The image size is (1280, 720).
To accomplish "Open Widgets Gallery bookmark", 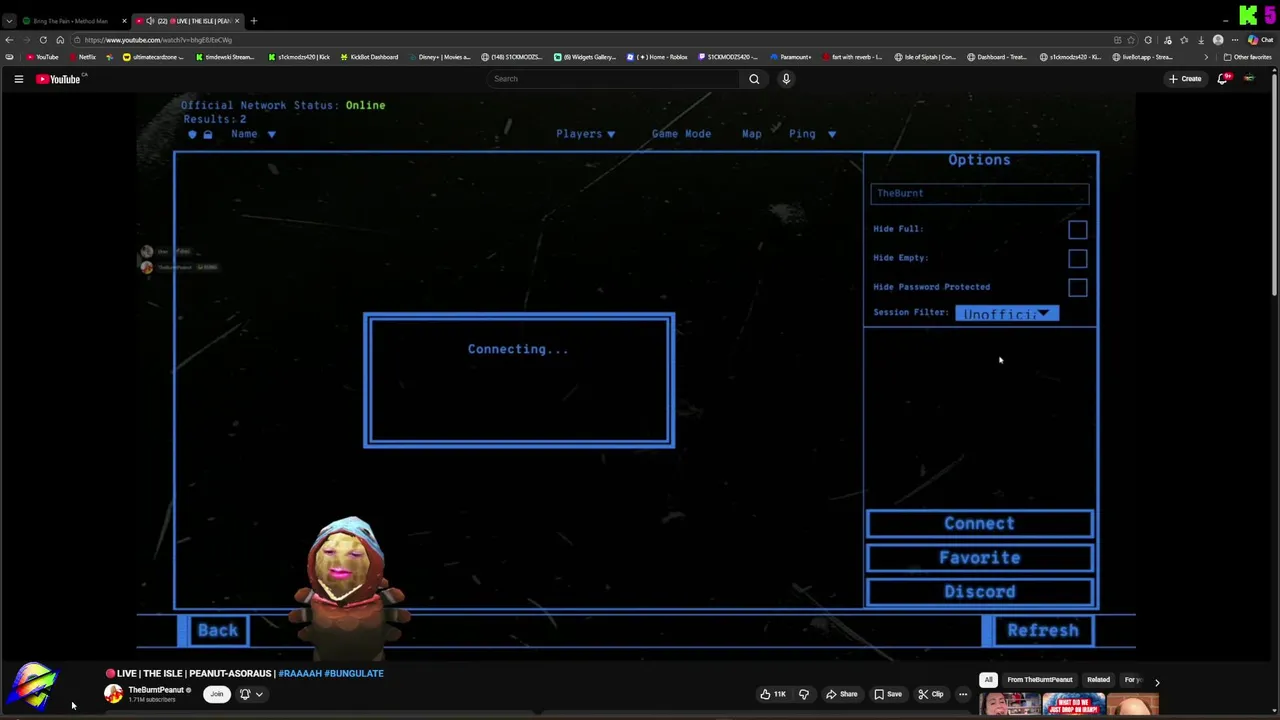I will 586,57.
